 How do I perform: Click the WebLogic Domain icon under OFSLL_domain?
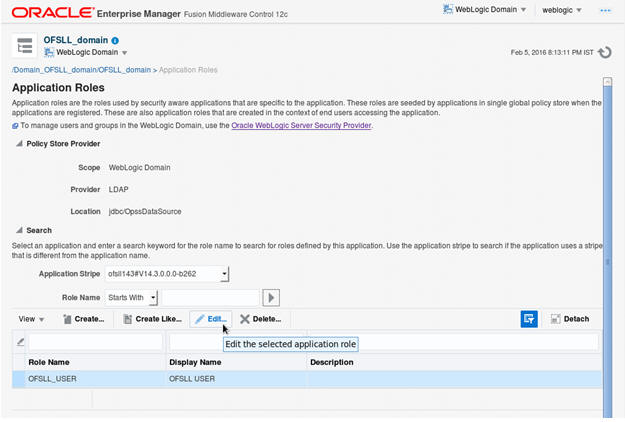pos(49,52)
